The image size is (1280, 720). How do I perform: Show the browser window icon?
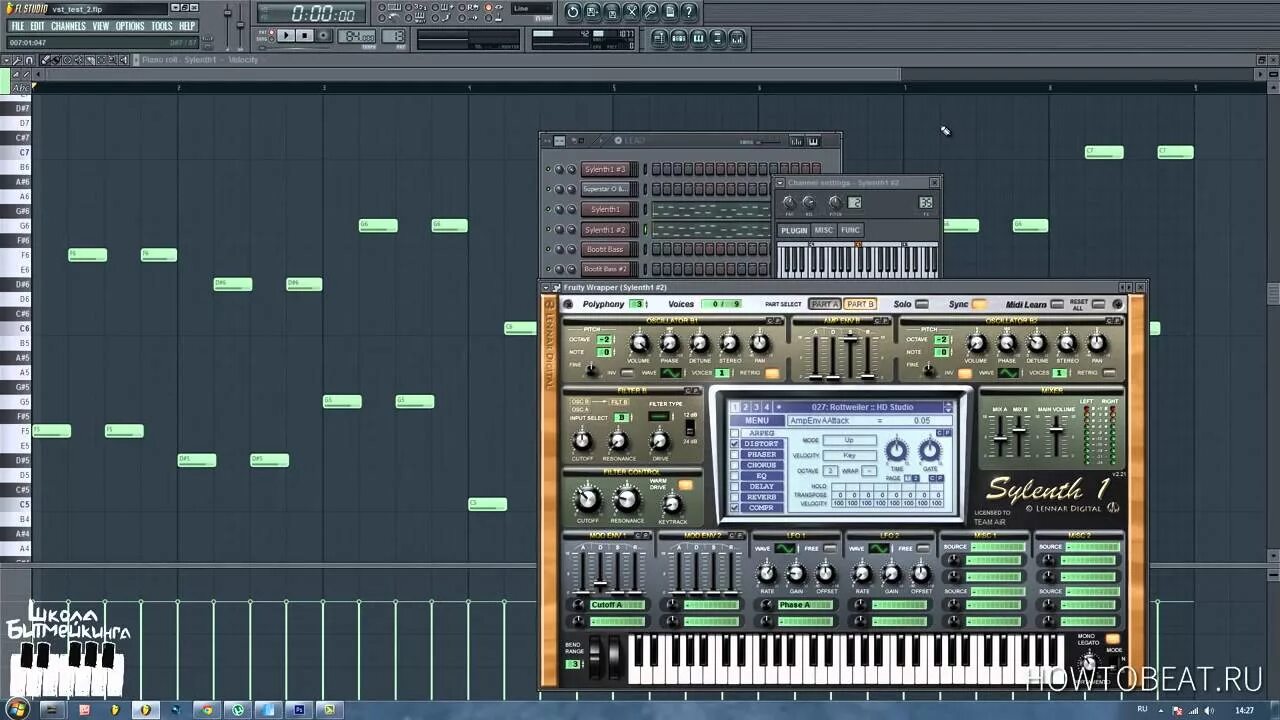pyautogui.click(x=718, y=38)
